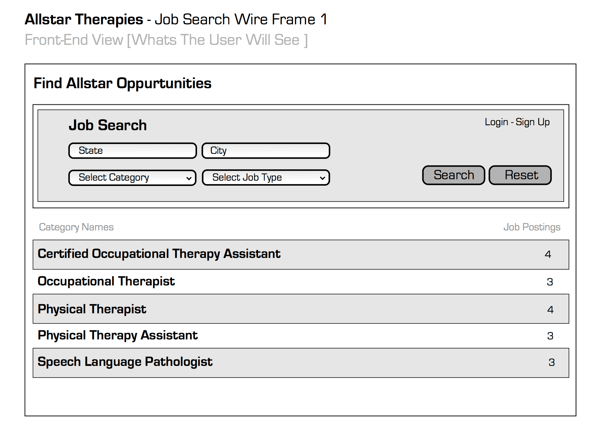This screenshot has width=600, height=446.
Task: Select the Physical Therapy Assistant row
Action: (117, 336)
